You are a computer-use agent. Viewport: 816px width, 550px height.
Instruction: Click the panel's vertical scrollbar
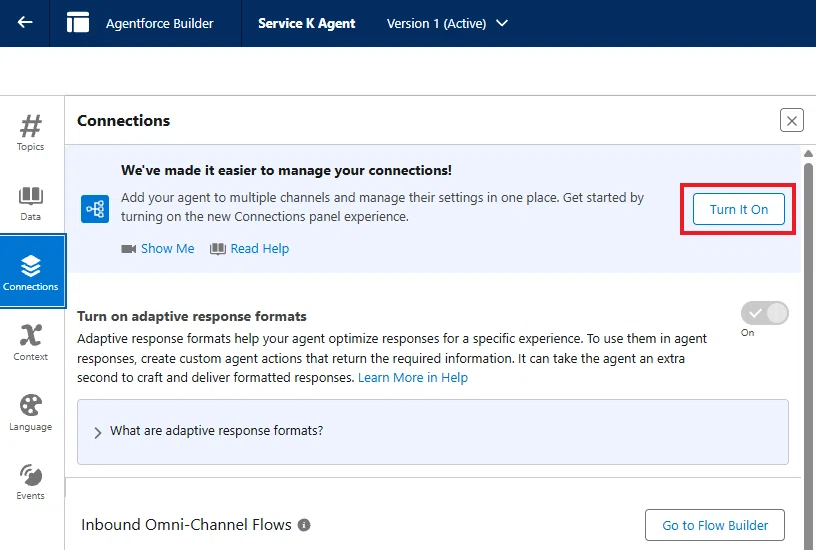click(808, 354)
